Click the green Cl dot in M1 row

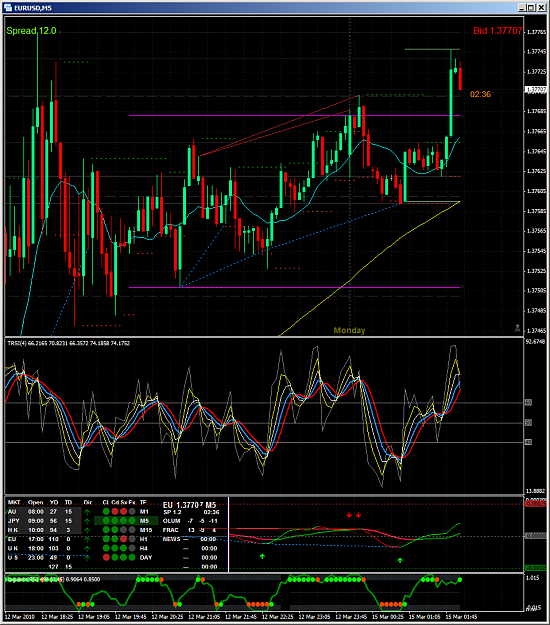point(106,511)
